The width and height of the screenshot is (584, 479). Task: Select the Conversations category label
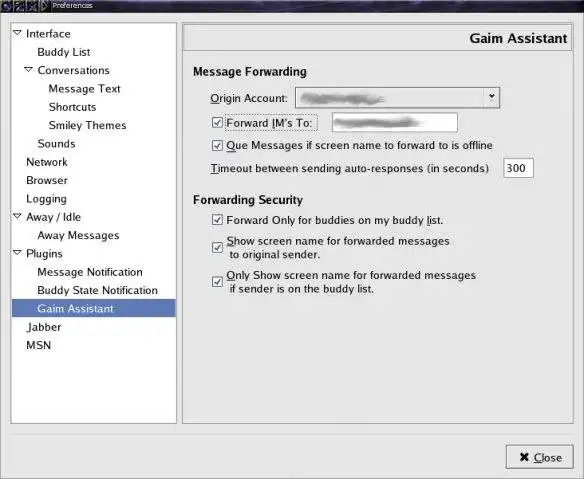click(73, 70)
